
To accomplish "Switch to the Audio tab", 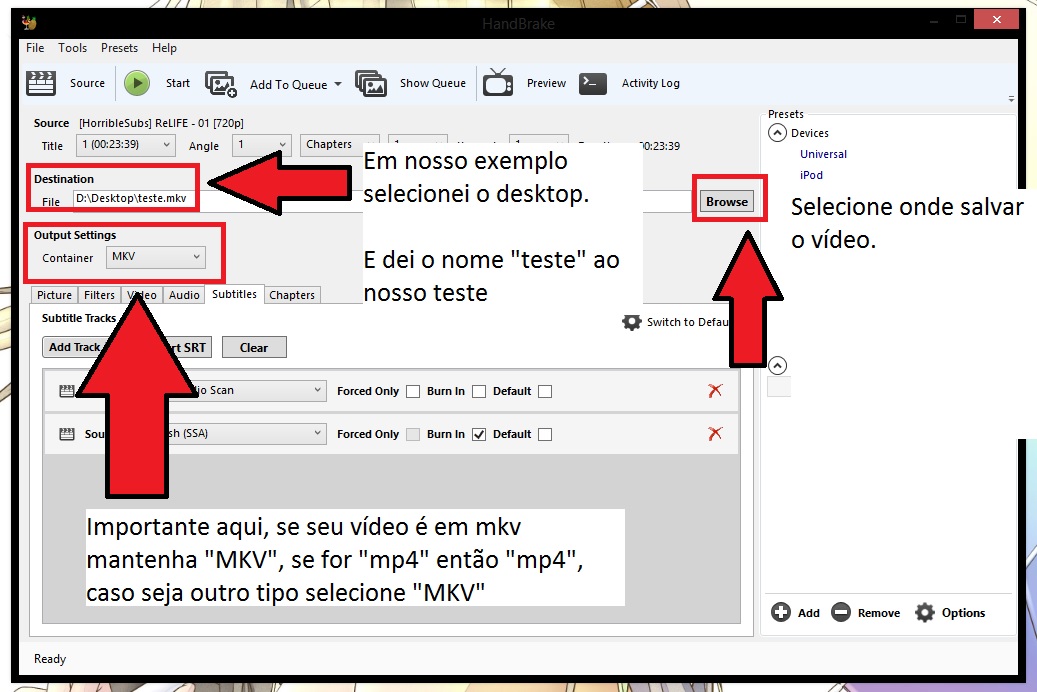I will [x=184, y=295].
